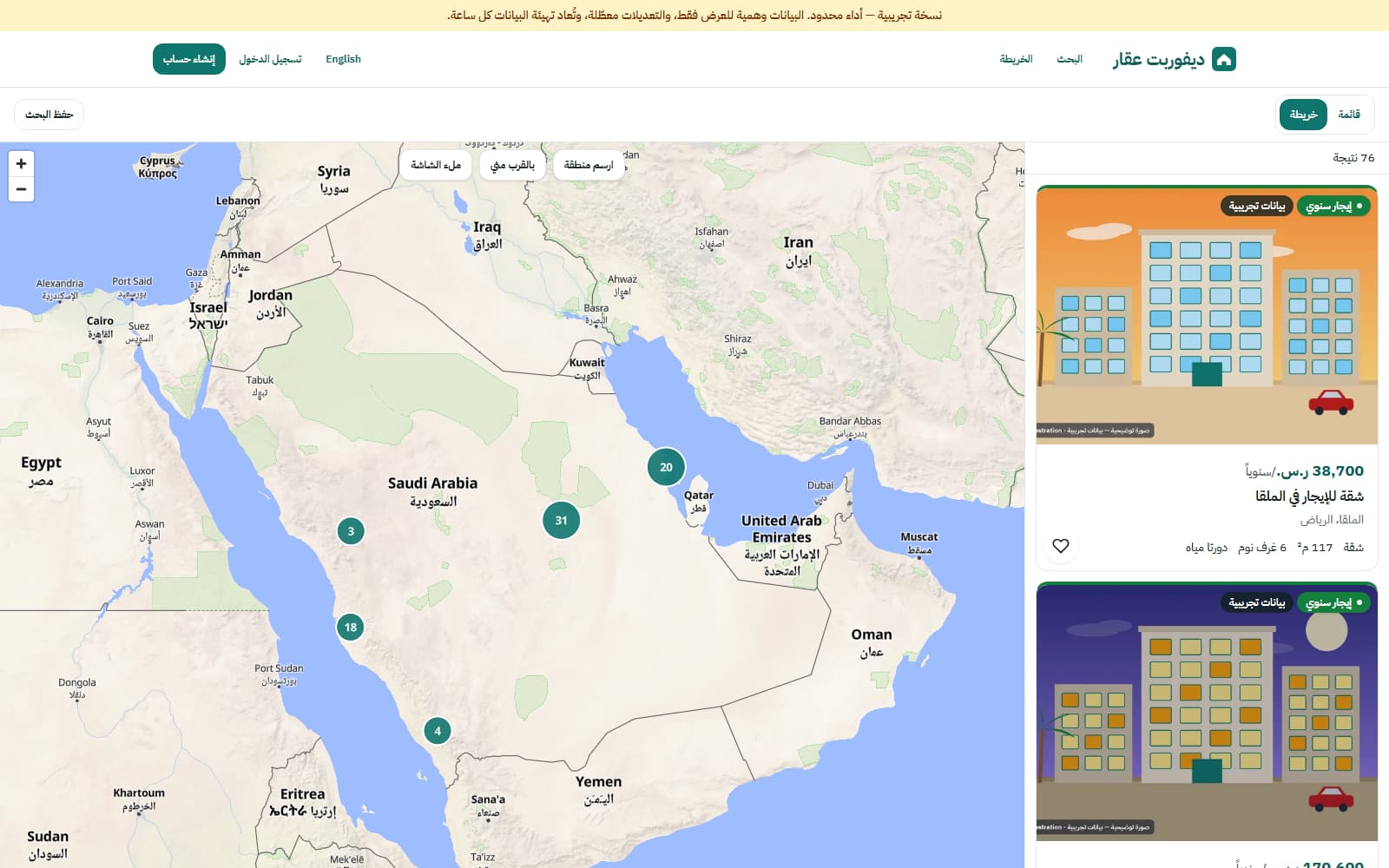
Task: Switch to خريطة map view
Action: point(1303,115)
